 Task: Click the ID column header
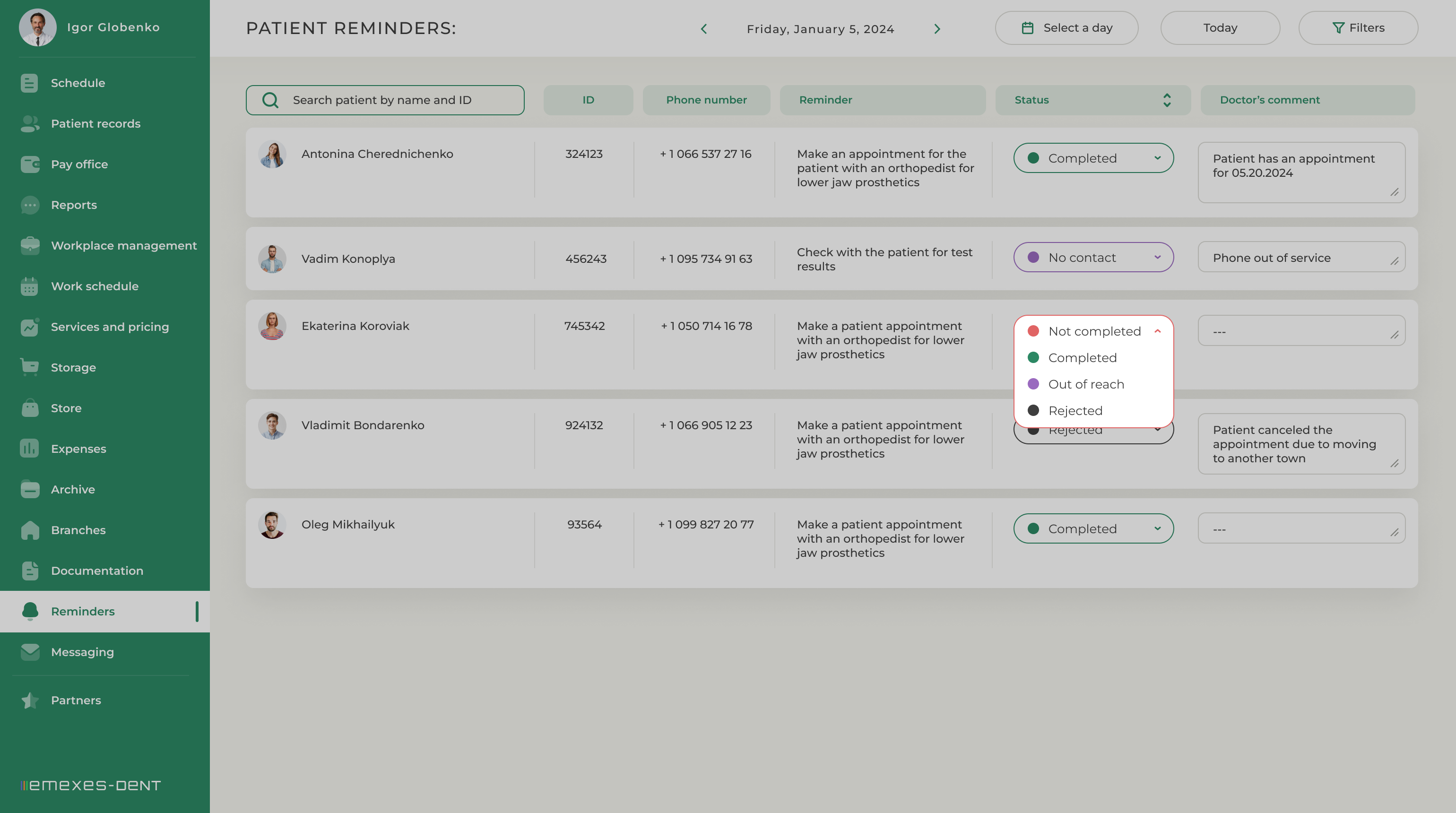(588, 100)
